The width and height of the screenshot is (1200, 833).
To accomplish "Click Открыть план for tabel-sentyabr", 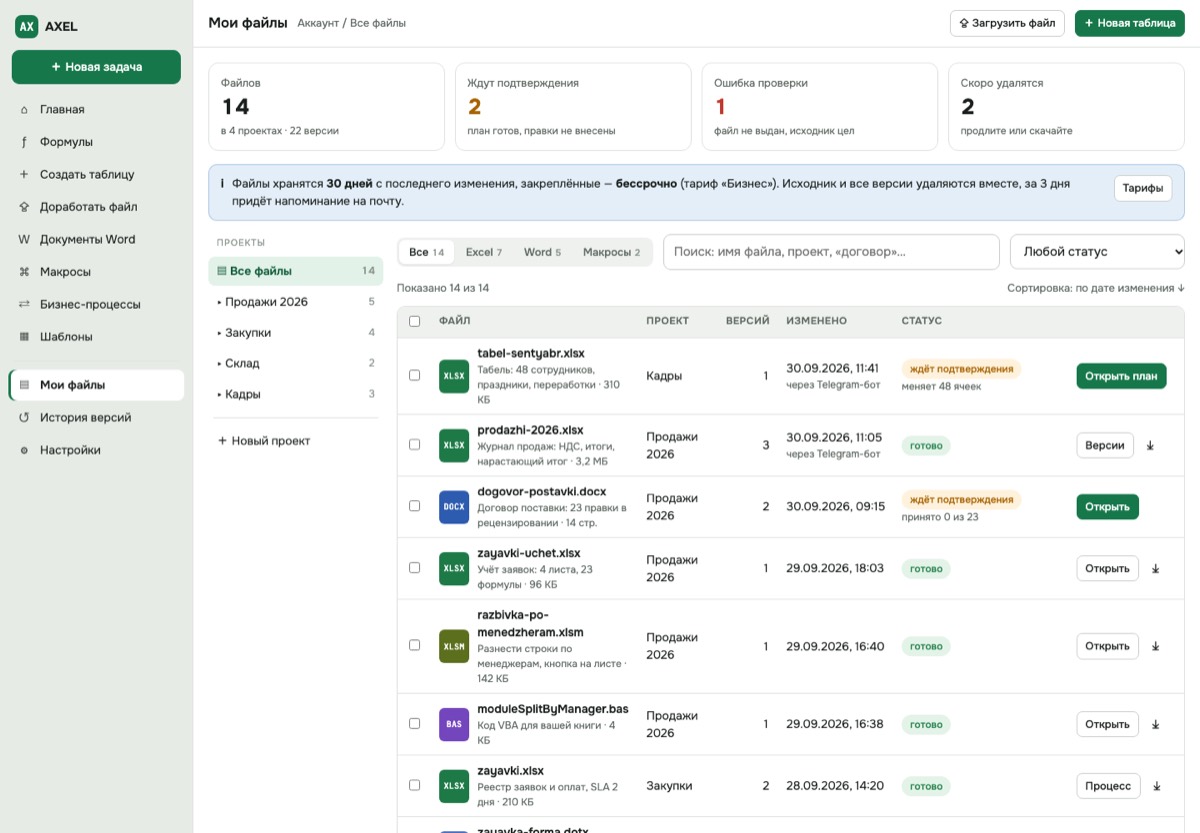I will click(1121, 376).
